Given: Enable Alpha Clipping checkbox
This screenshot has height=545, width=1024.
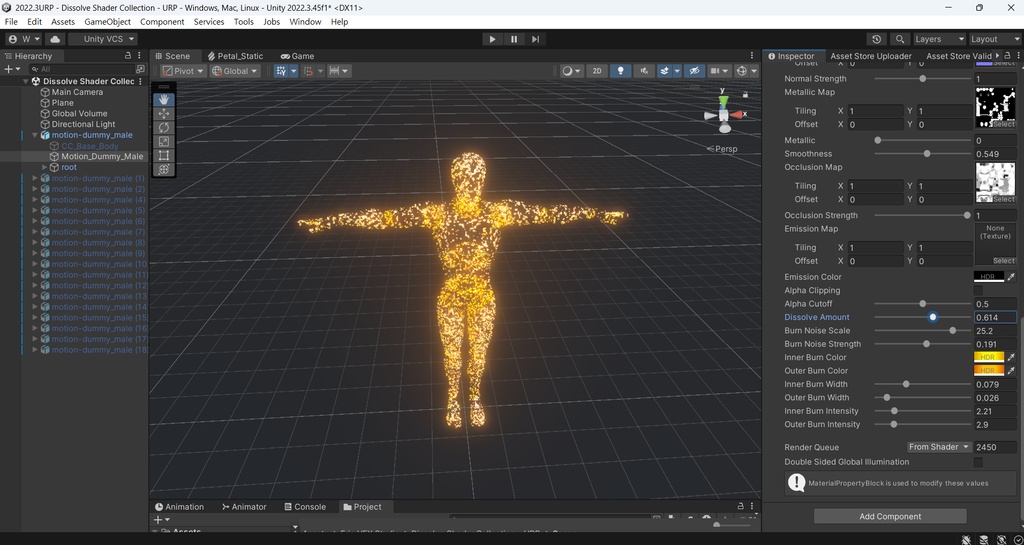Looking at the screenshot, I should pyautogui.click(x=978, y=290).
